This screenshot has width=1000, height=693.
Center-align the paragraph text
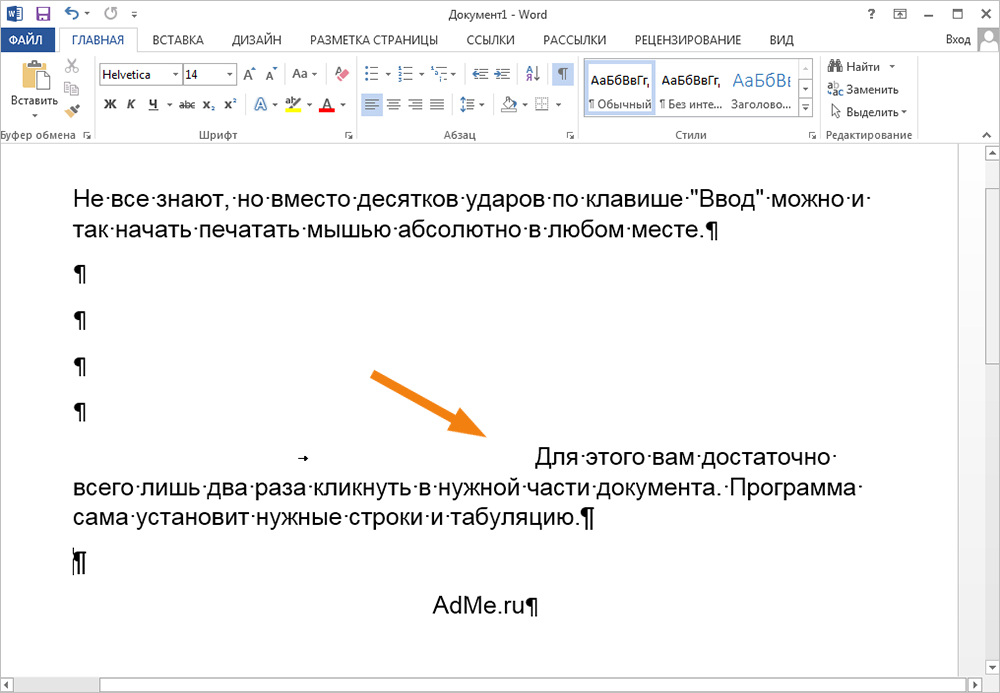[393, 104]
